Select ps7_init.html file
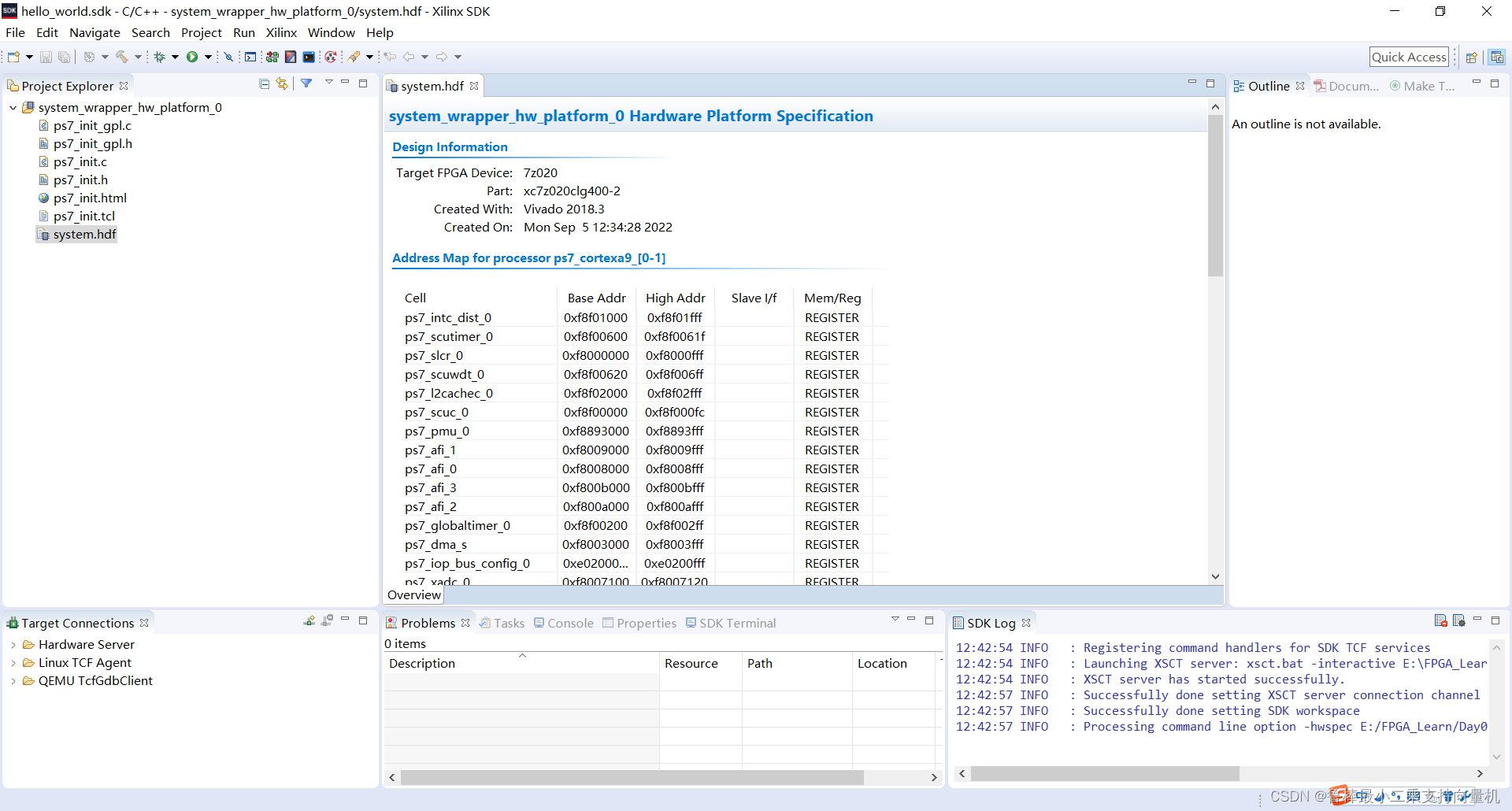This screenshot has width=1512, height=811. pyautogui.click(x=90, y=198)
